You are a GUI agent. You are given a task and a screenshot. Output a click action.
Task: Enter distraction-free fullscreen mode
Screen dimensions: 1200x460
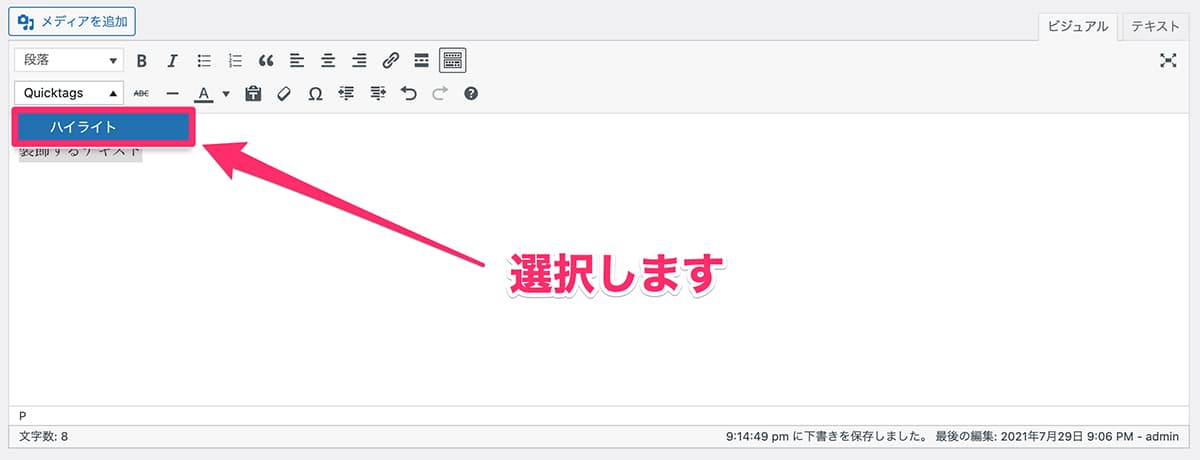[x=1167, y=61]
